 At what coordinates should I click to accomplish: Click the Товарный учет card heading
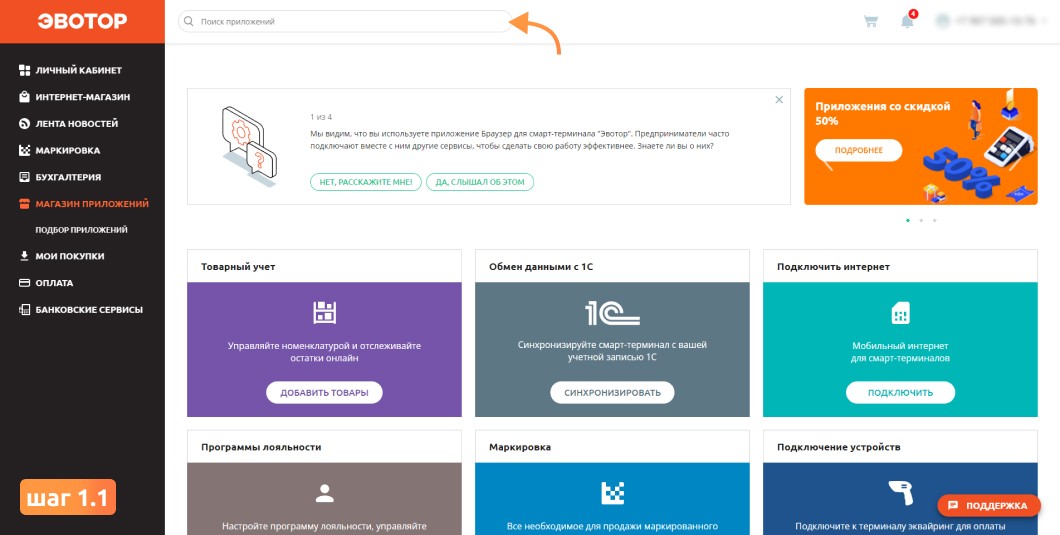[238, 266]
